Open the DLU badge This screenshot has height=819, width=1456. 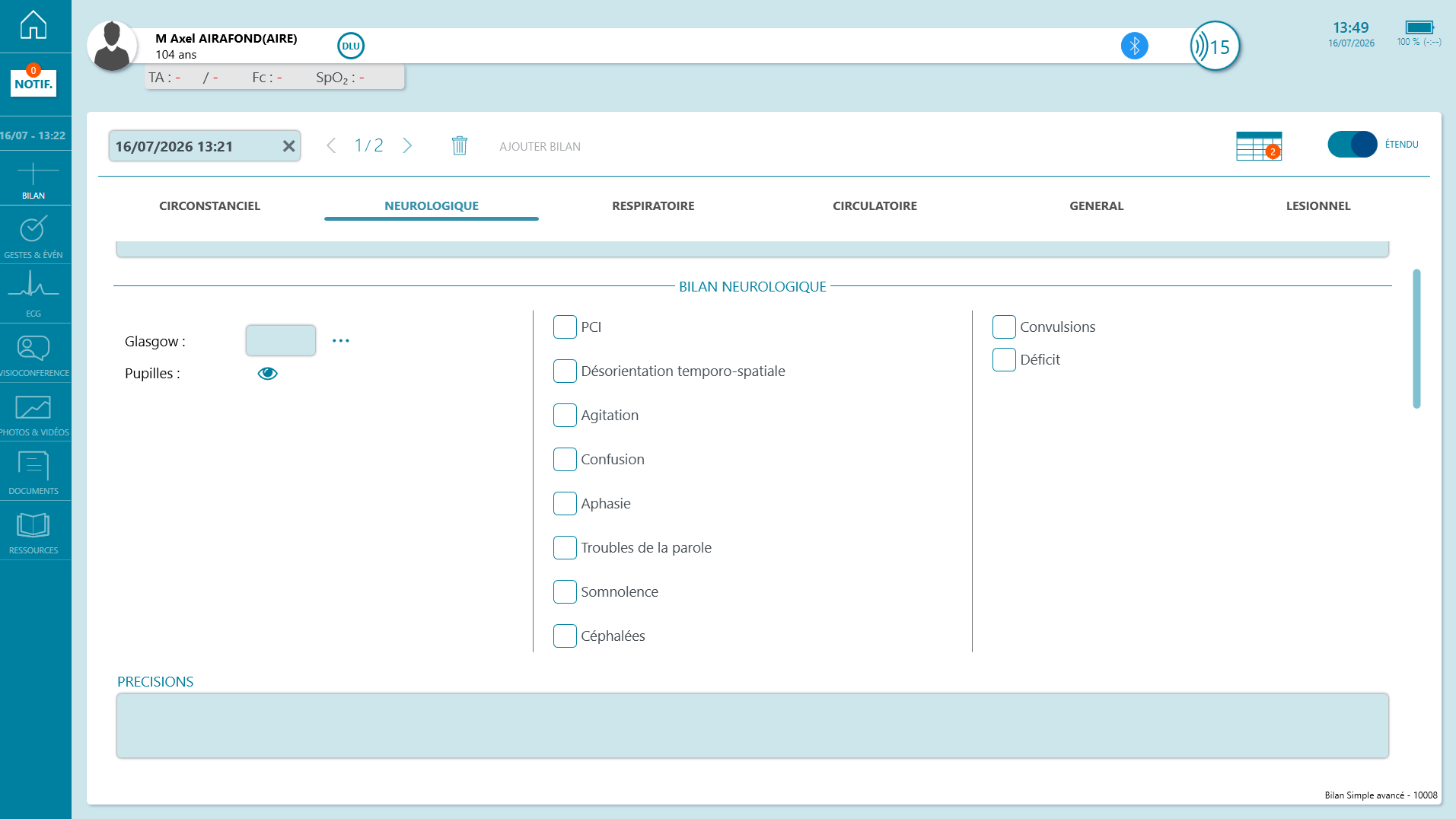point(351,46)
